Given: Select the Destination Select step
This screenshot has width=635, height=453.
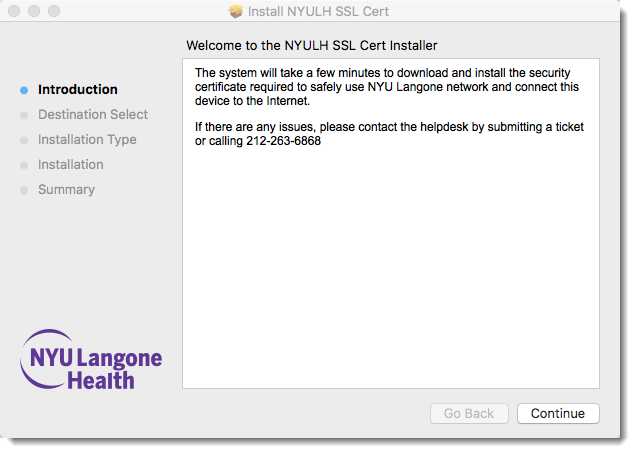Looking at the screenshot, I should tap(93, 115).
